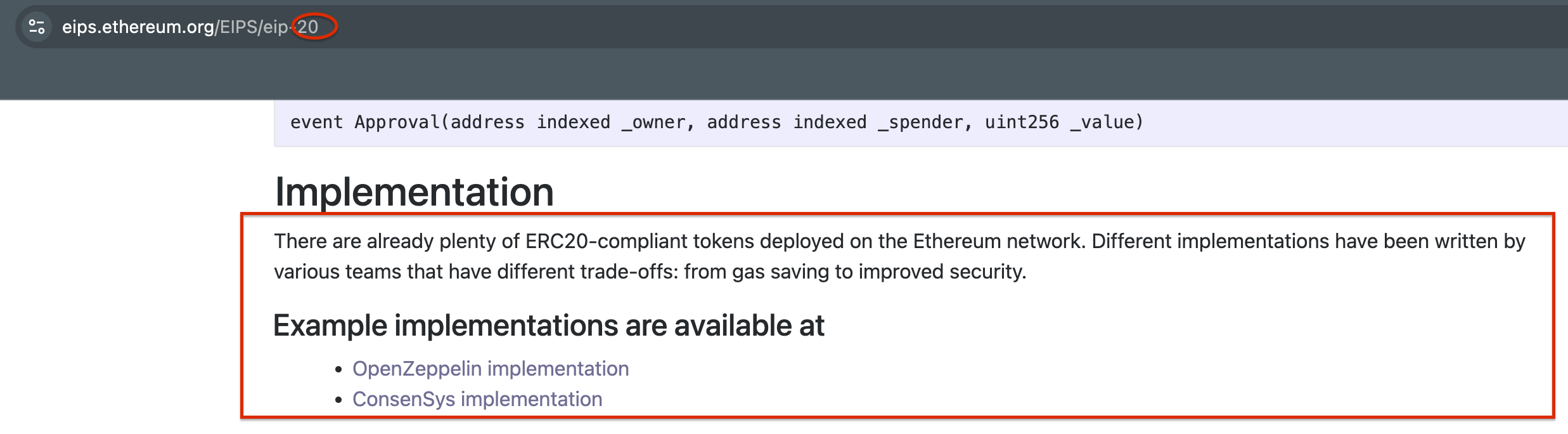Open the ConsenSys implementation link
The width and height of the screenshot is (1568, 434).
point(477,399)
